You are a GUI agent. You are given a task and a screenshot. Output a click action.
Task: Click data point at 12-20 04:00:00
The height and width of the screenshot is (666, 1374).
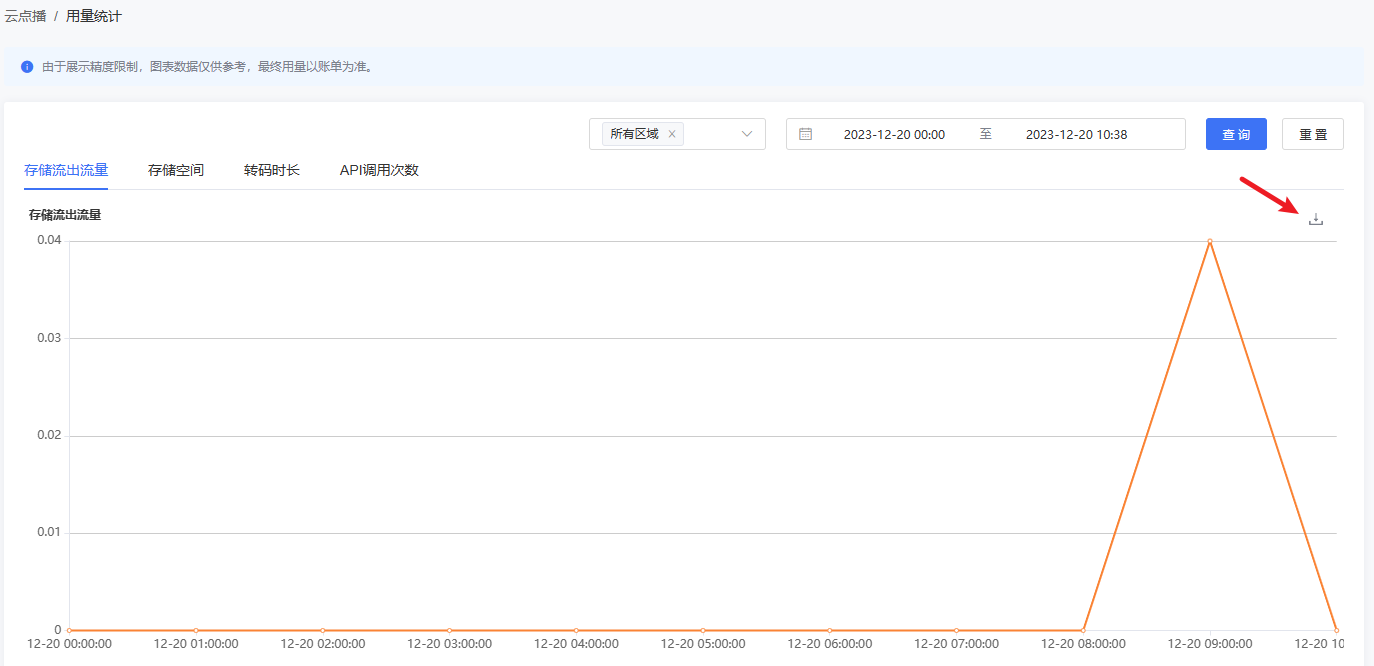click(576, 630)
